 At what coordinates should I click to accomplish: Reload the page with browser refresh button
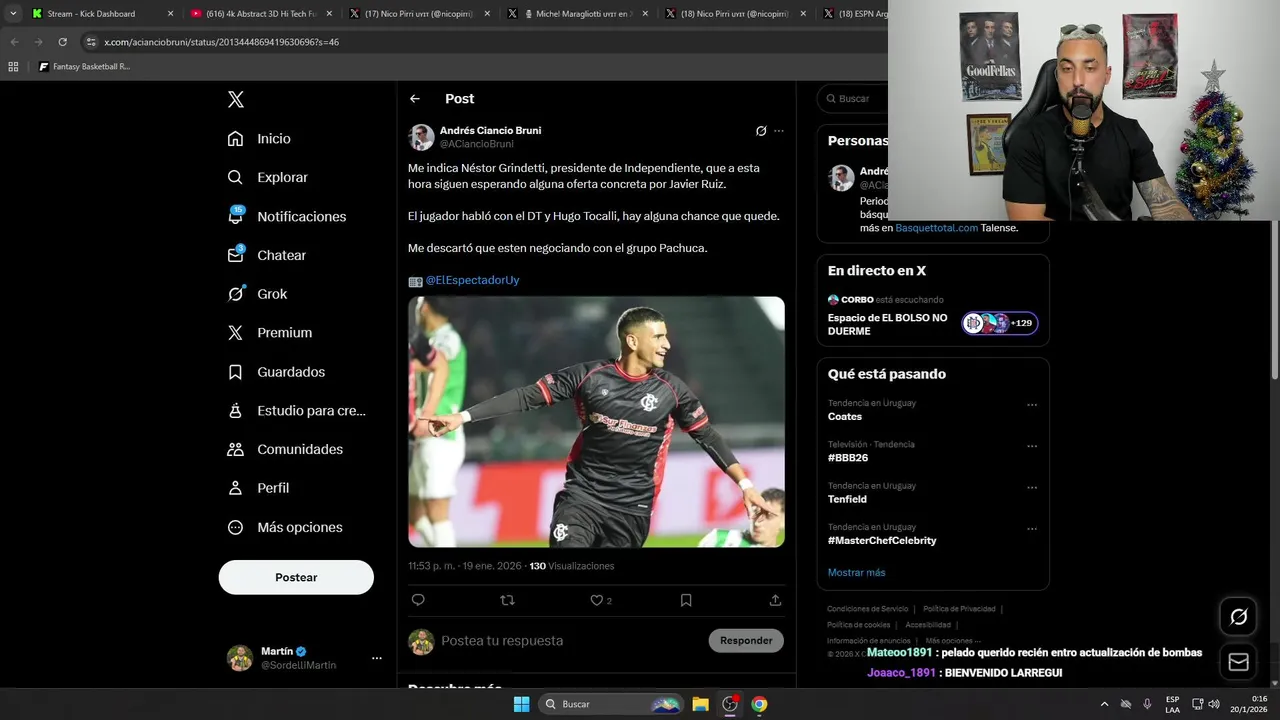(x=62, y=42)
